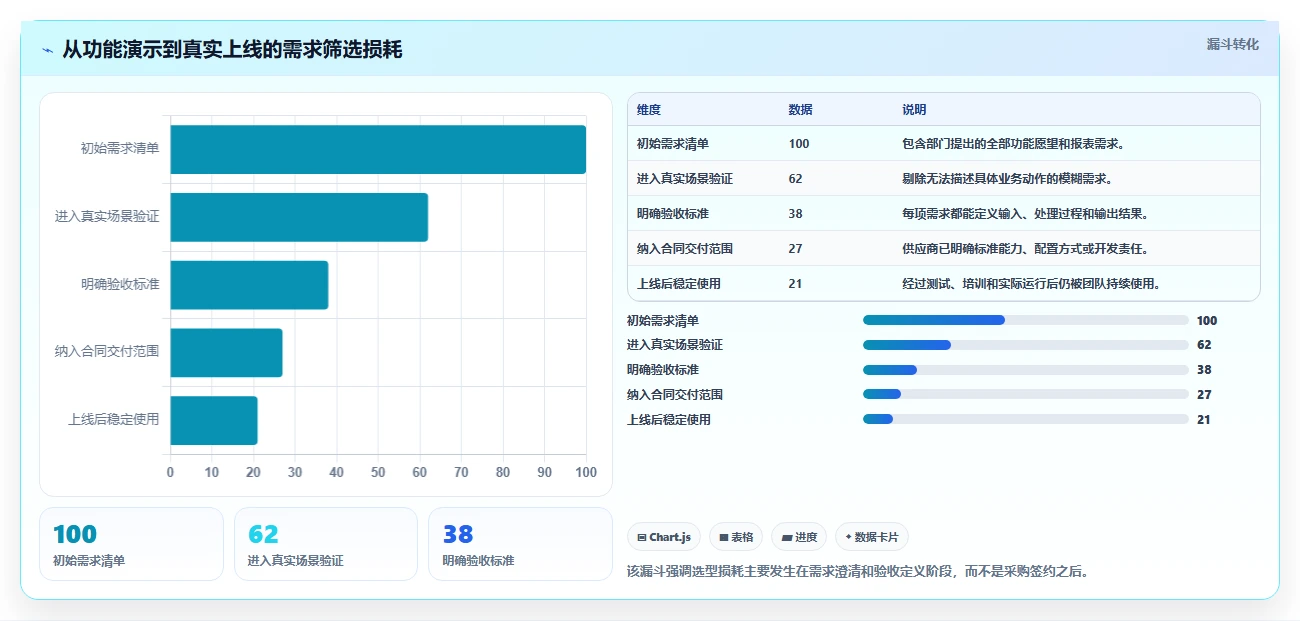
Task: Click the 纳入合同交付范围 cell in the table
Action: [685, 249]
